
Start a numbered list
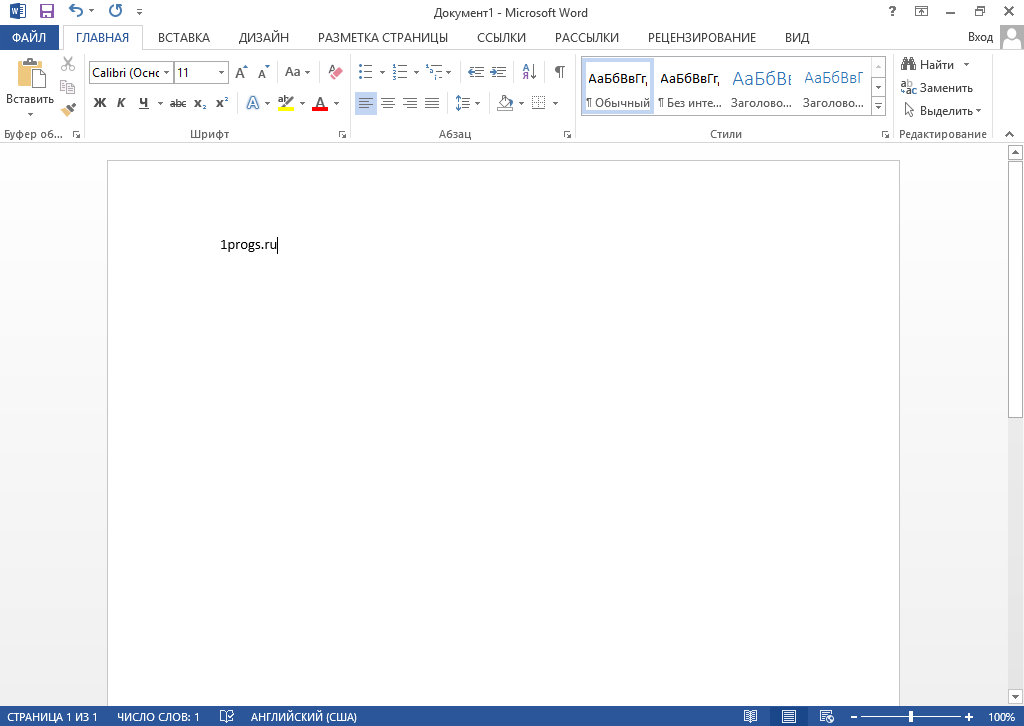click(x=399, y=71)
